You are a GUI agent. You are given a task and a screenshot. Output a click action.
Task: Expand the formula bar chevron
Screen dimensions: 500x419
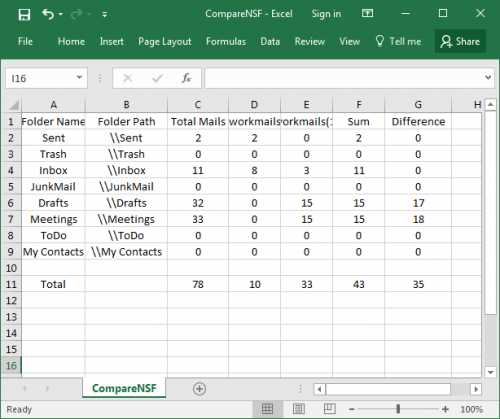tap(488, 78)
